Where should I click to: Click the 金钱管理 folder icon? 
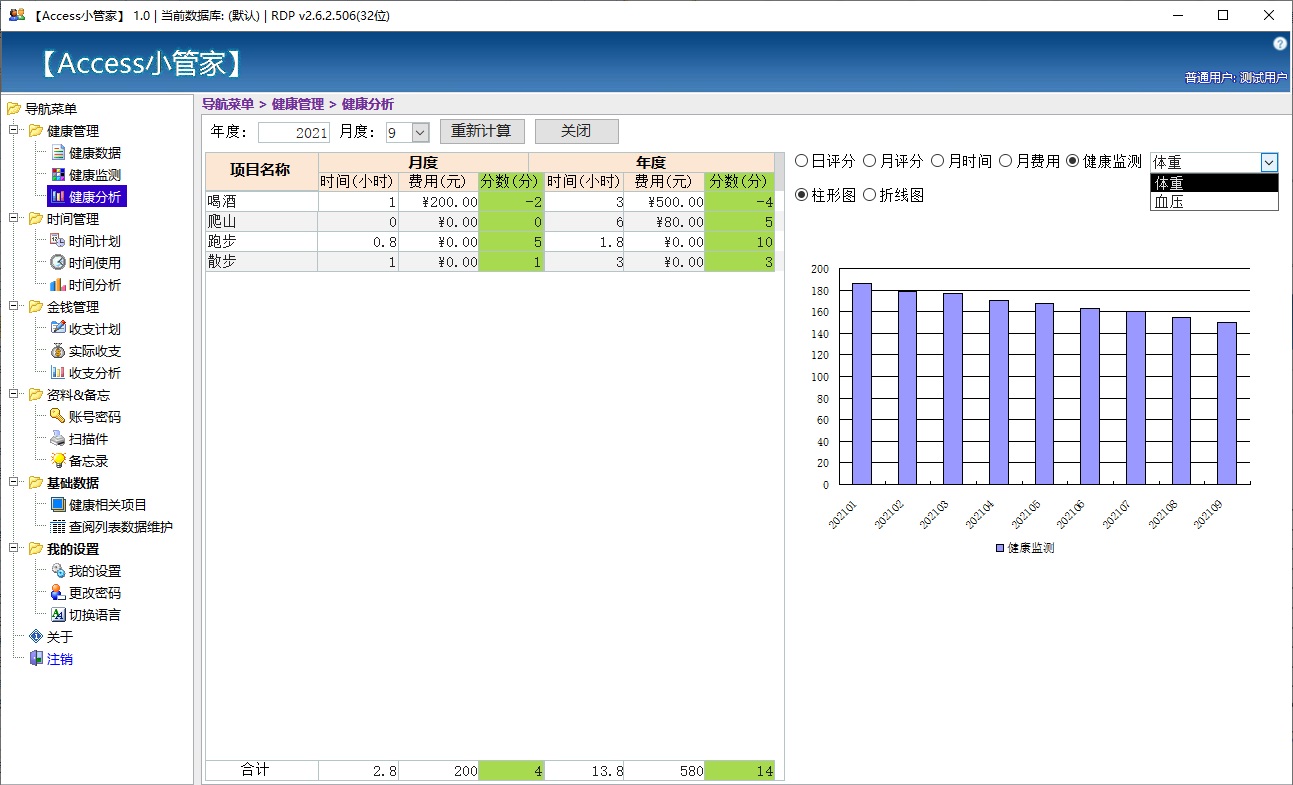pos(36,307)
